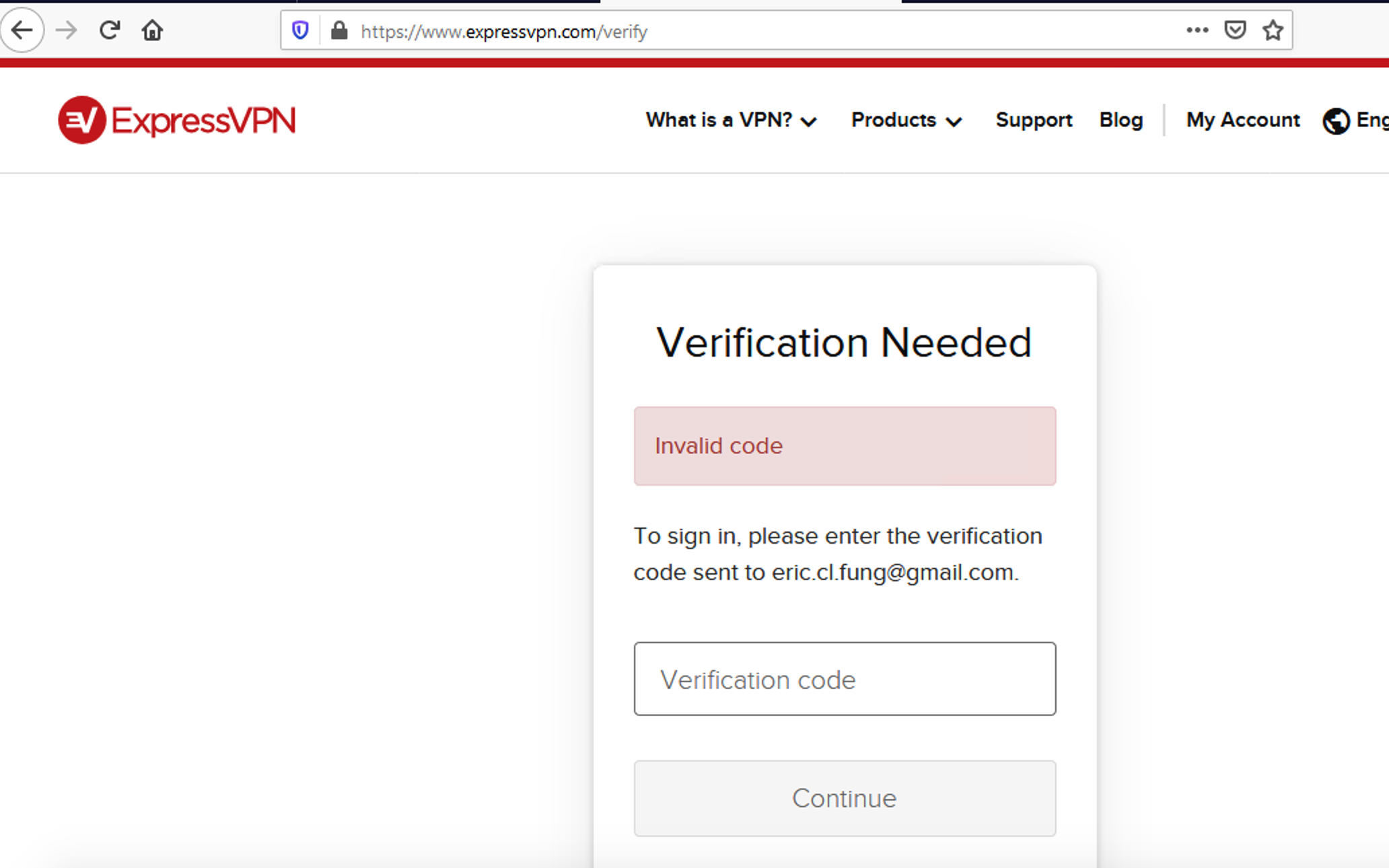Go back using the browser back arrow
Viewport: 1389px width, 868px height.
[22, 30]
